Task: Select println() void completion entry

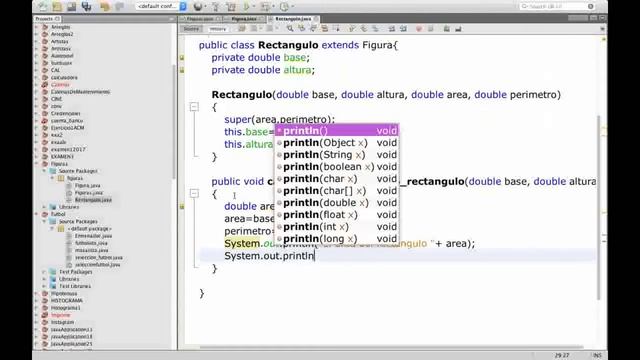Action: coord(336,131)
